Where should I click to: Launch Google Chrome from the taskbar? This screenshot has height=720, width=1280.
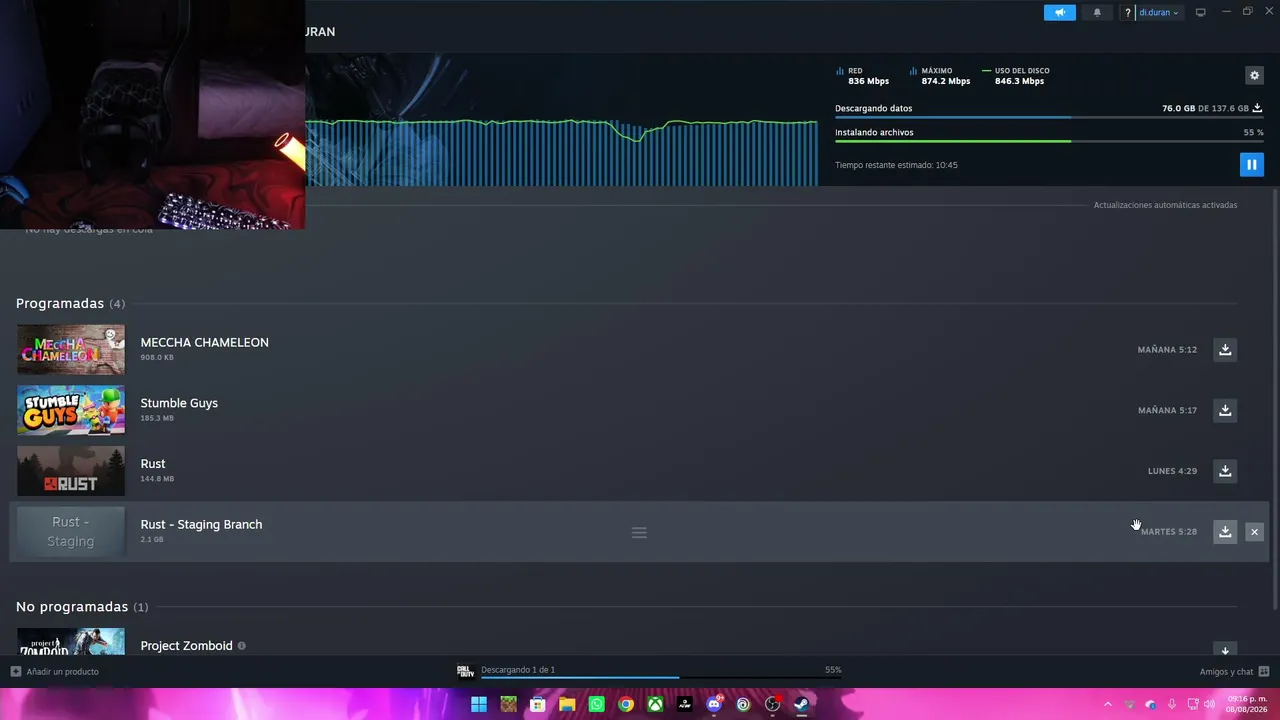(x=626, y=704)
